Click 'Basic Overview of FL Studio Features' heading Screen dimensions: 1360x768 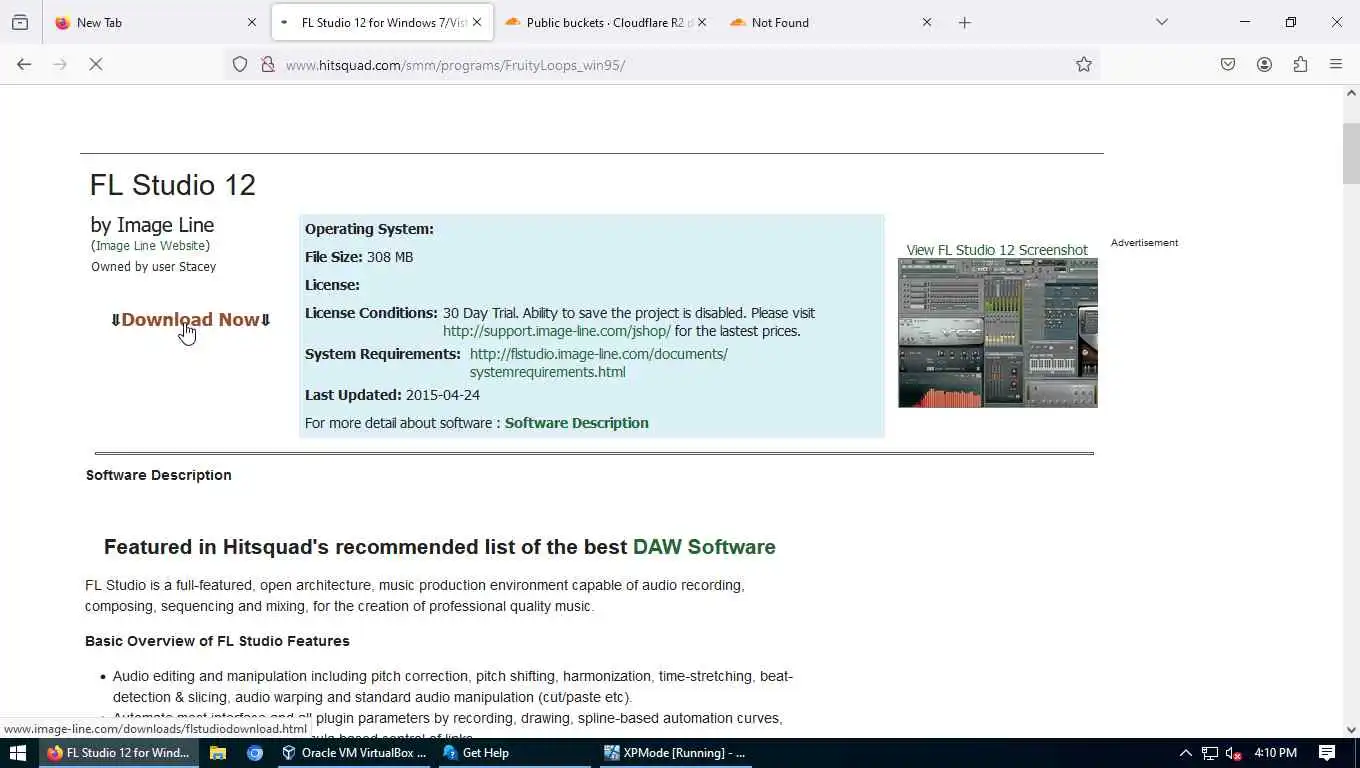[217, 641]
